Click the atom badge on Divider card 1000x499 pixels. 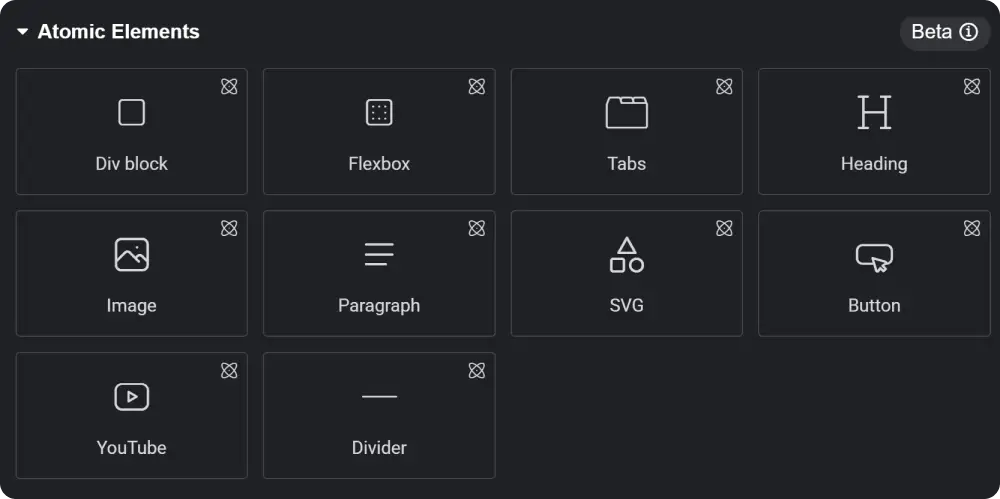477,371
